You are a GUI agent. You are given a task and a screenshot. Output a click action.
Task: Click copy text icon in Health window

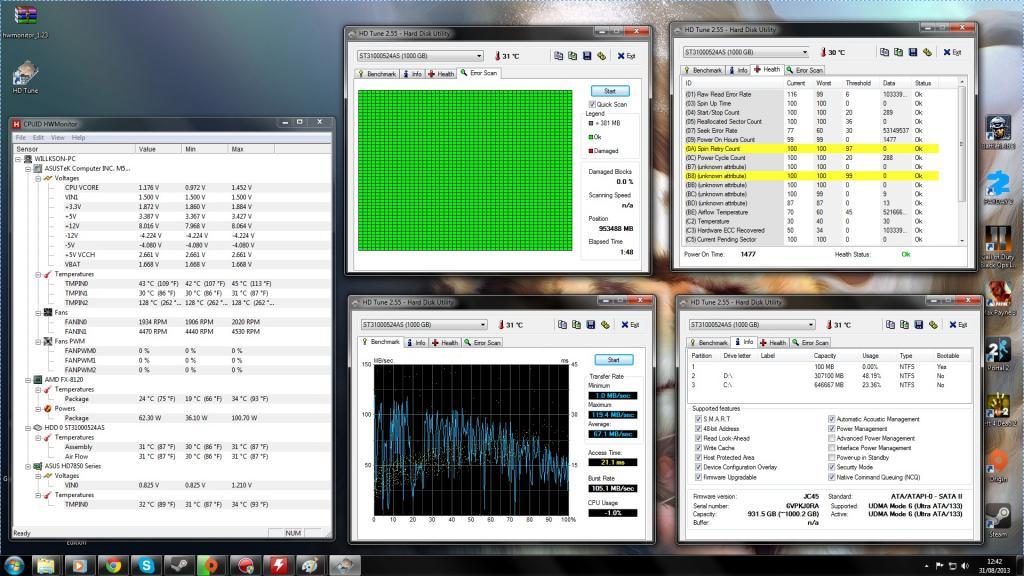click(884, 52)
